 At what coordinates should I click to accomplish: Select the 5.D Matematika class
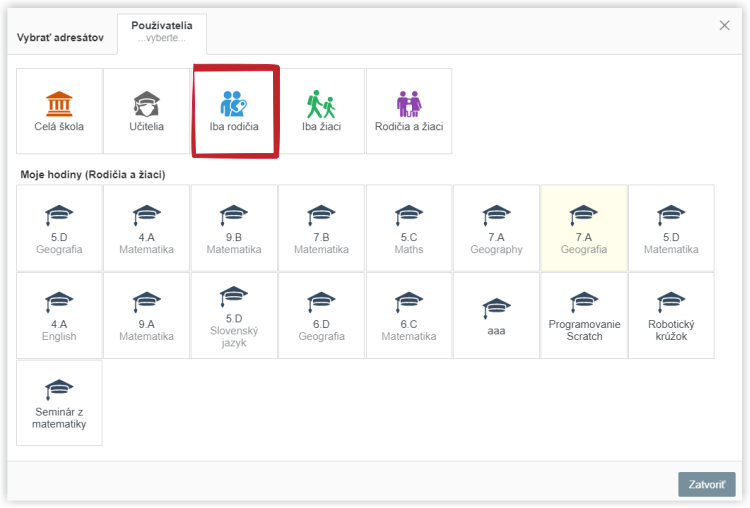[x=671, y=228]
